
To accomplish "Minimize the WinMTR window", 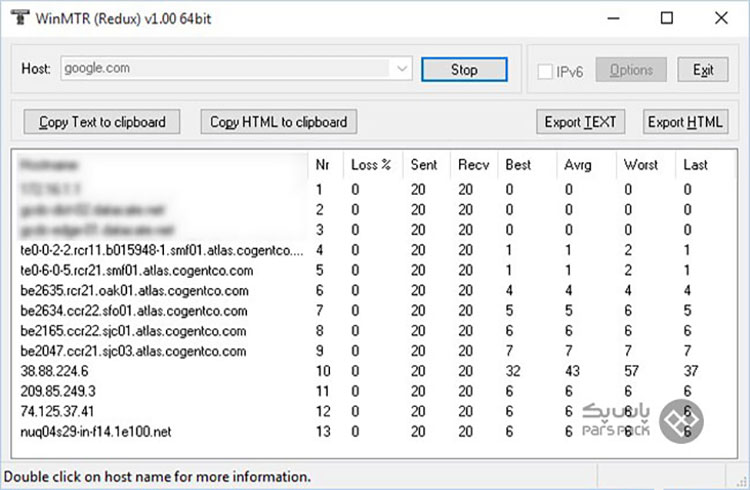I will pos(614,18).
